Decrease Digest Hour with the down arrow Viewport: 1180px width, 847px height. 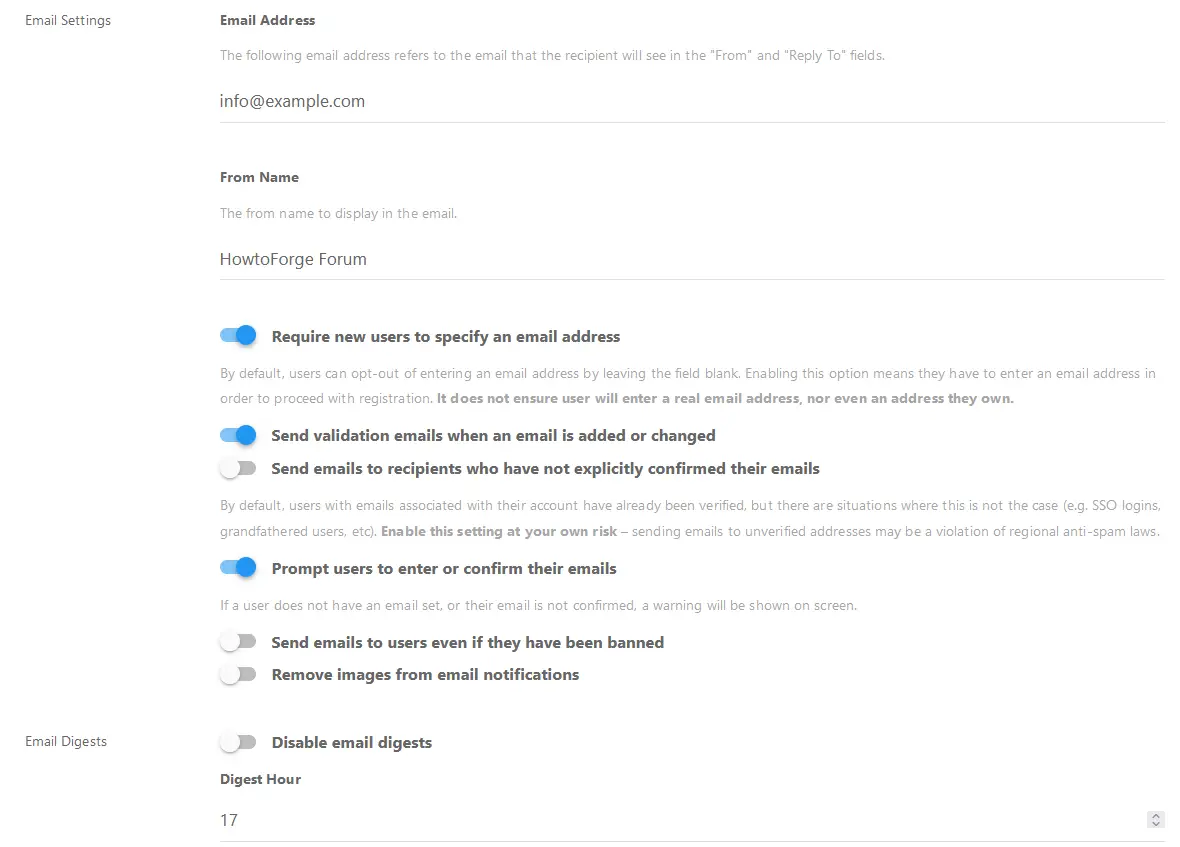point(1156,824)
